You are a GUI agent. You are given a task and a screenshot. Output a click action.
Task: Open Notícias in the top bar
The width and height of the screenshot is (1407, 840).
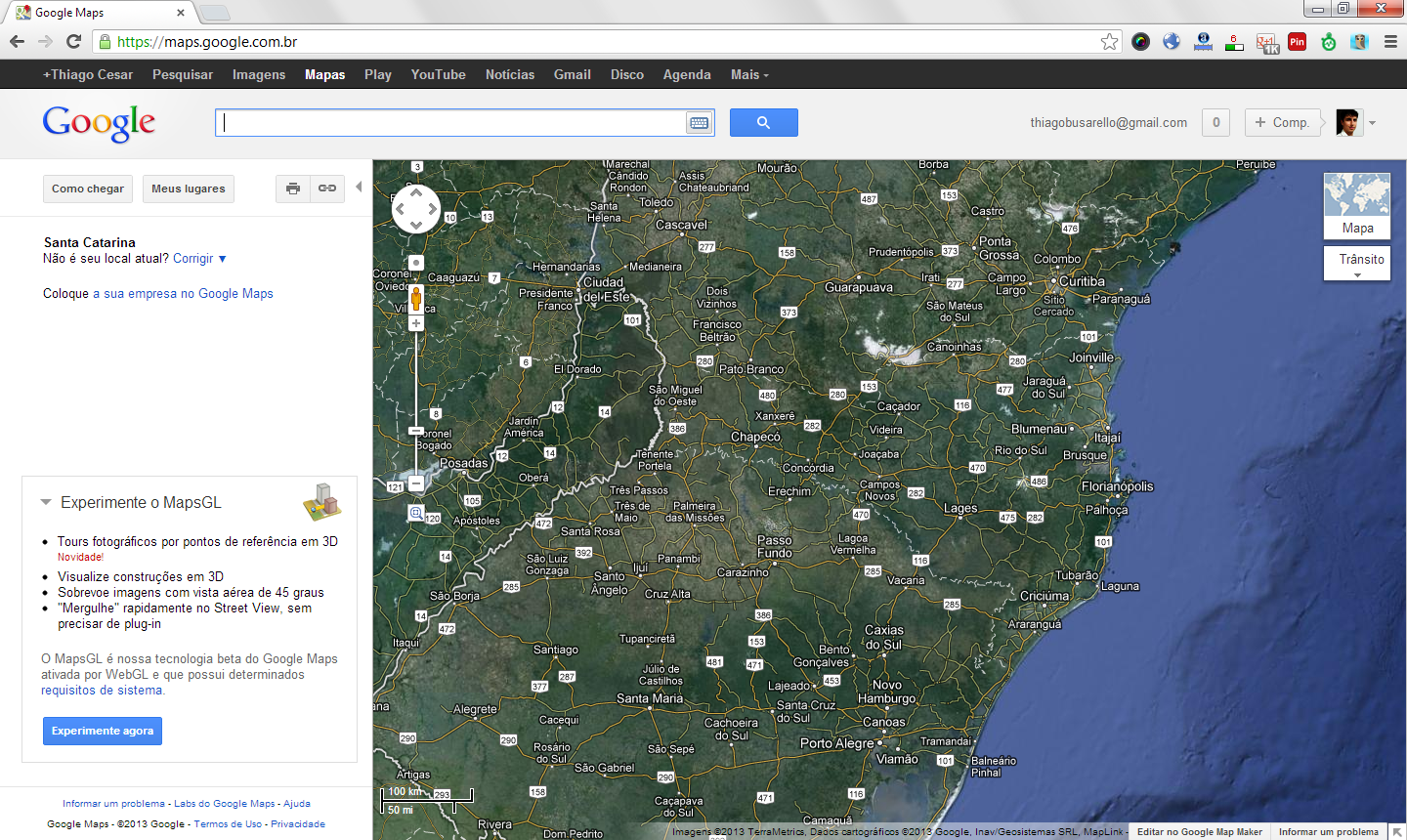pos(510,74)
